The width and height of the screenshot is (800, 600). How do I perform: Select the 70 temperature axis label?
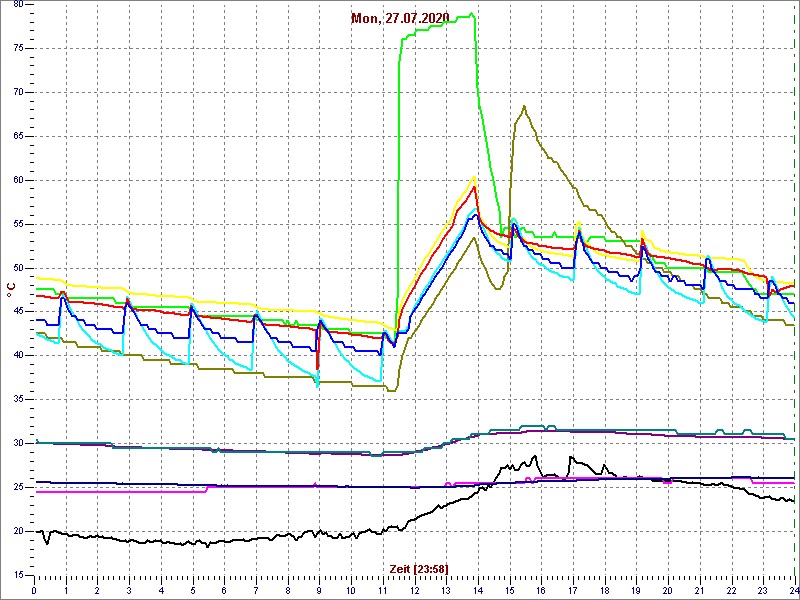[18, 92]
